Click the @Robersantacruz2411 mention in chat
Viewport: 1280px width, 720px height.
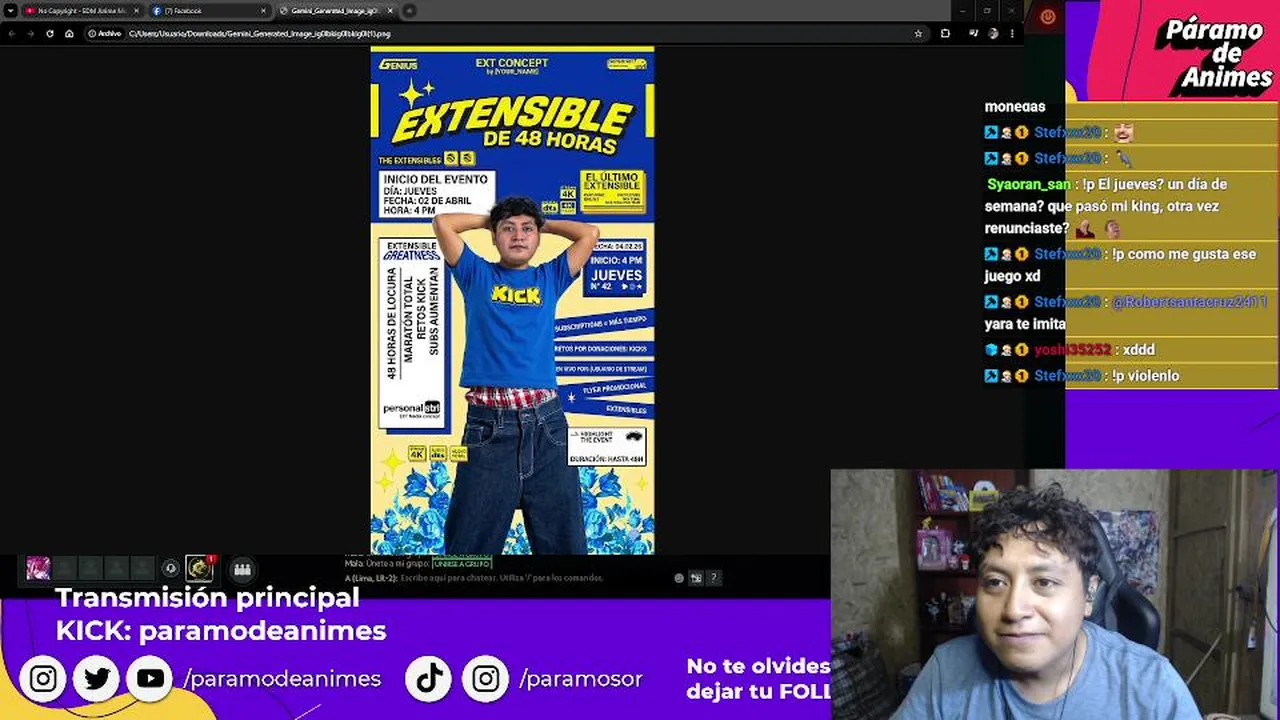(x=1189, y=302)
